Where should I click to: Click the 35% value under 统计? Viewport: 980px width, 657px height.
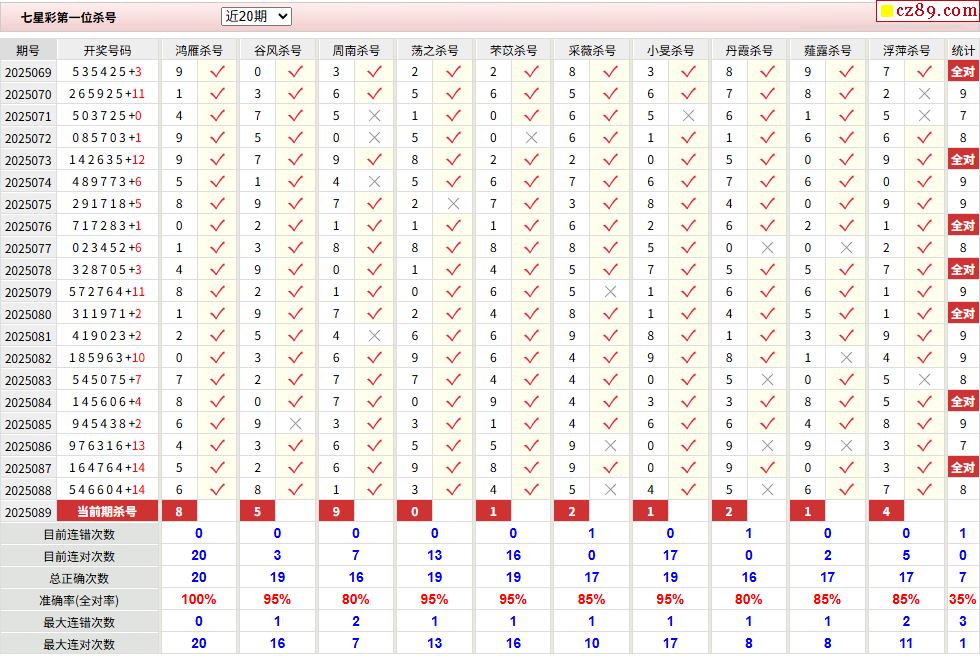(x=962, y=599)
